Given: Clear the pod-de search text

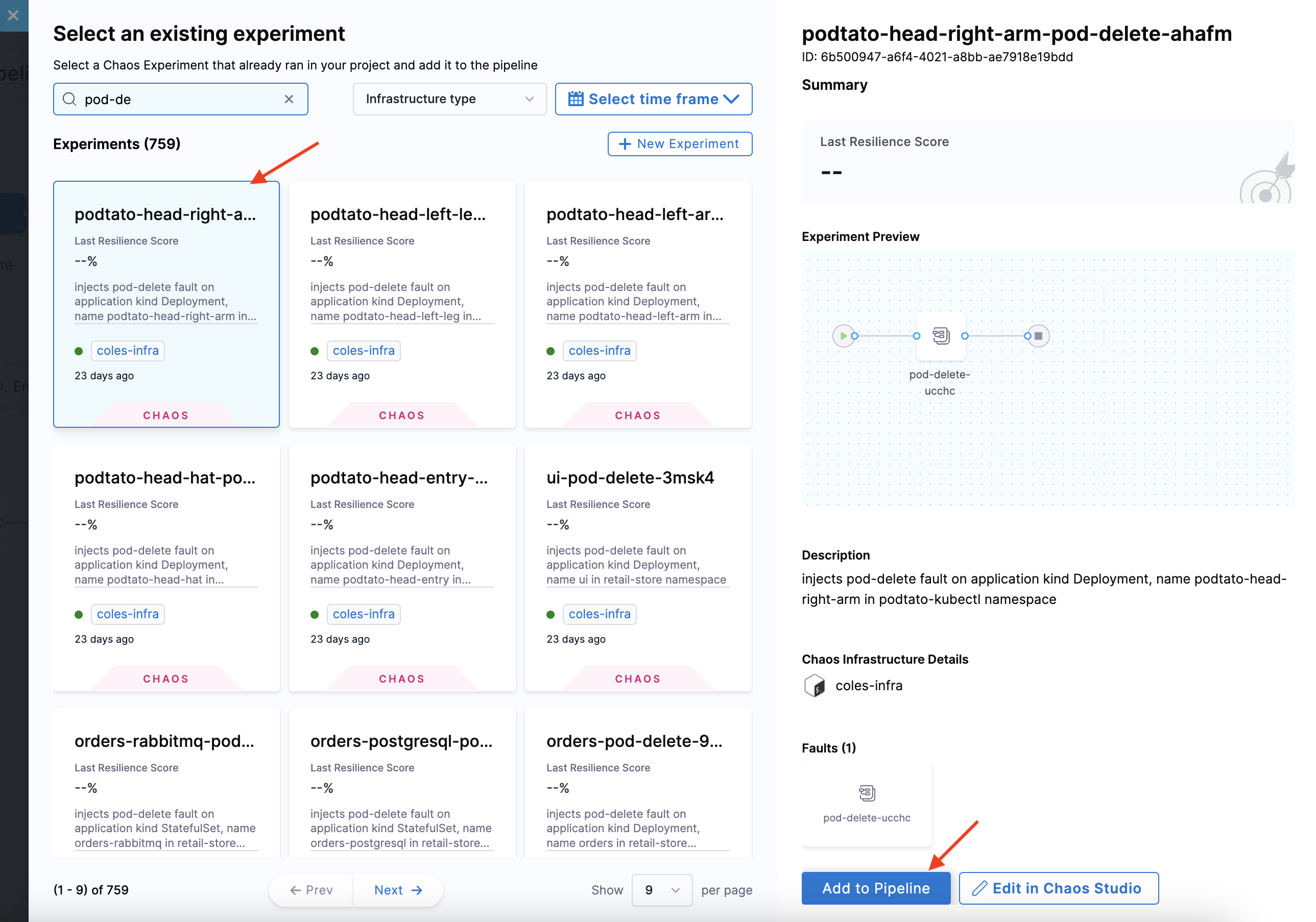Looking at the screenshot, I should [x=289, y=99].
